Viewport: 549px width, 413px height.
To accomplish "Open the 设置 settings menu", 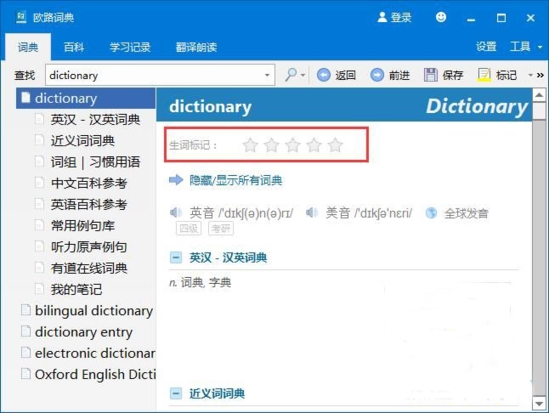I will [x=486, y=46].
